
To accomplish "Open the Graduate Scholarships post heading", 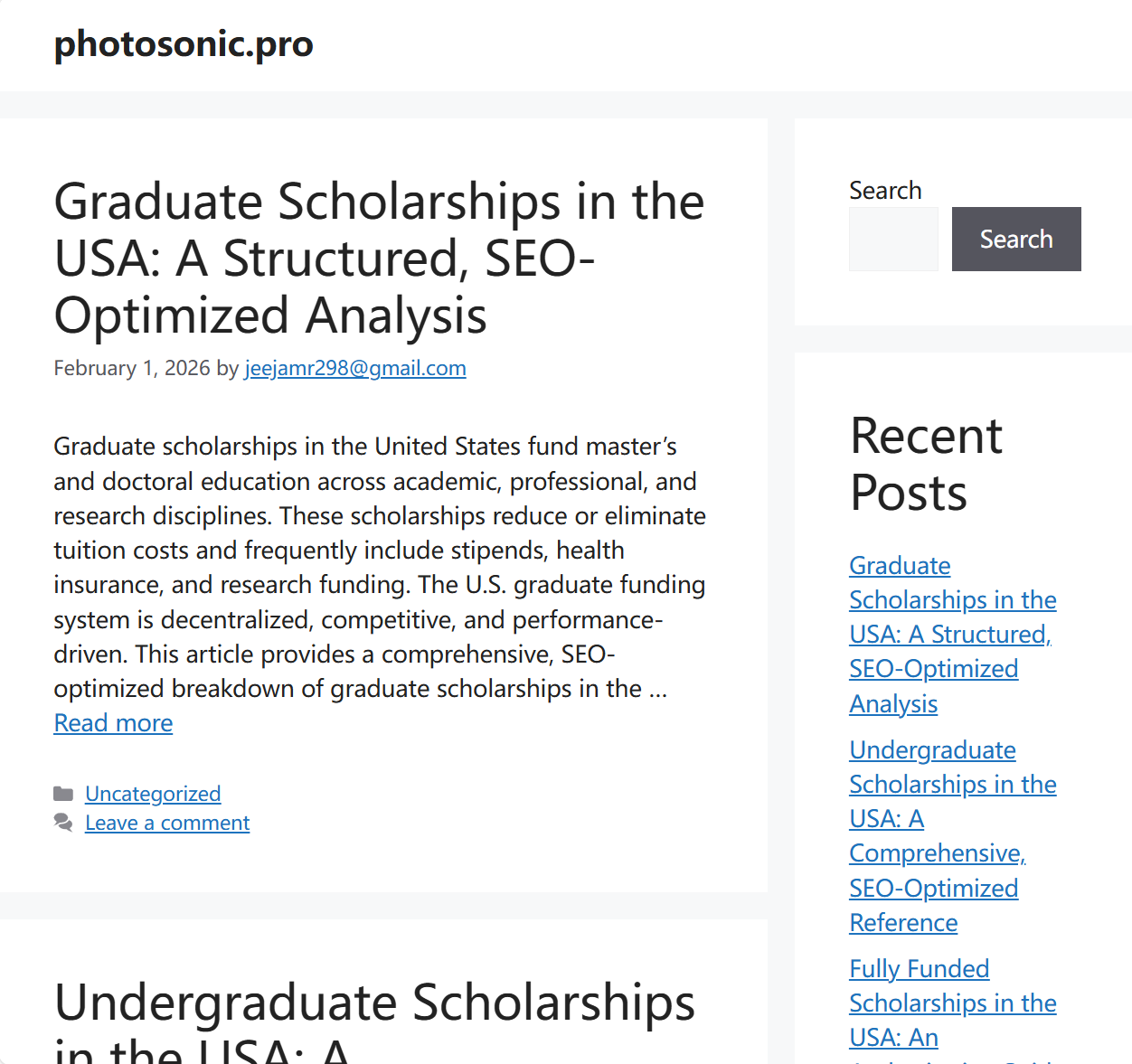I will (378, 258).
